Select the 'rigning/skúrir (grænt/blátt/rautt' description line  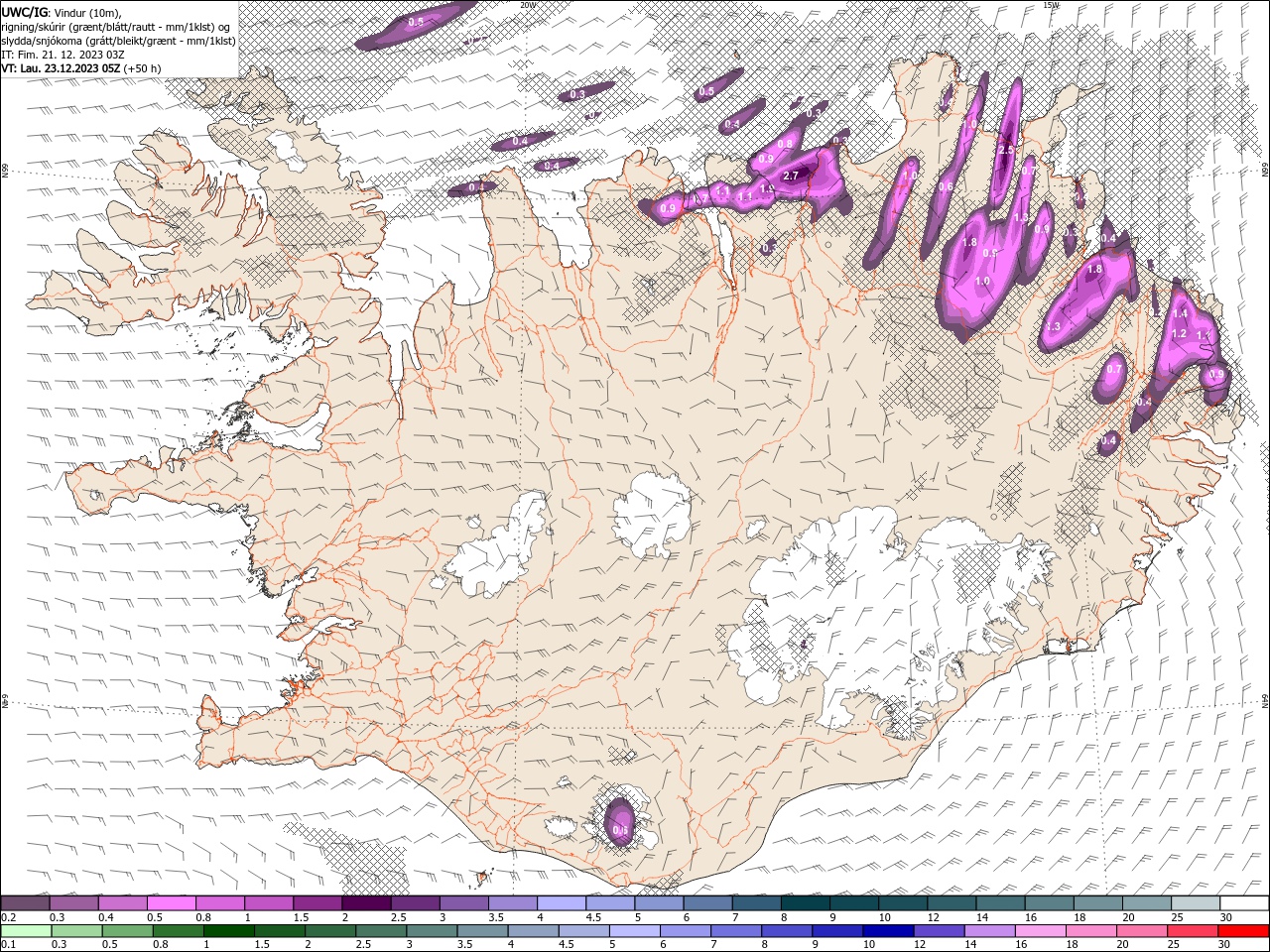tap(116, 26)
